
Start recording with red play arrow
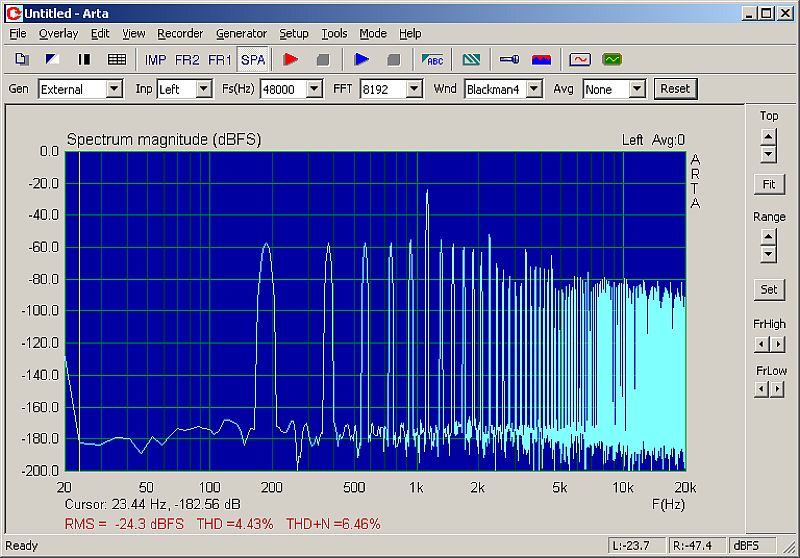[291, 60]
